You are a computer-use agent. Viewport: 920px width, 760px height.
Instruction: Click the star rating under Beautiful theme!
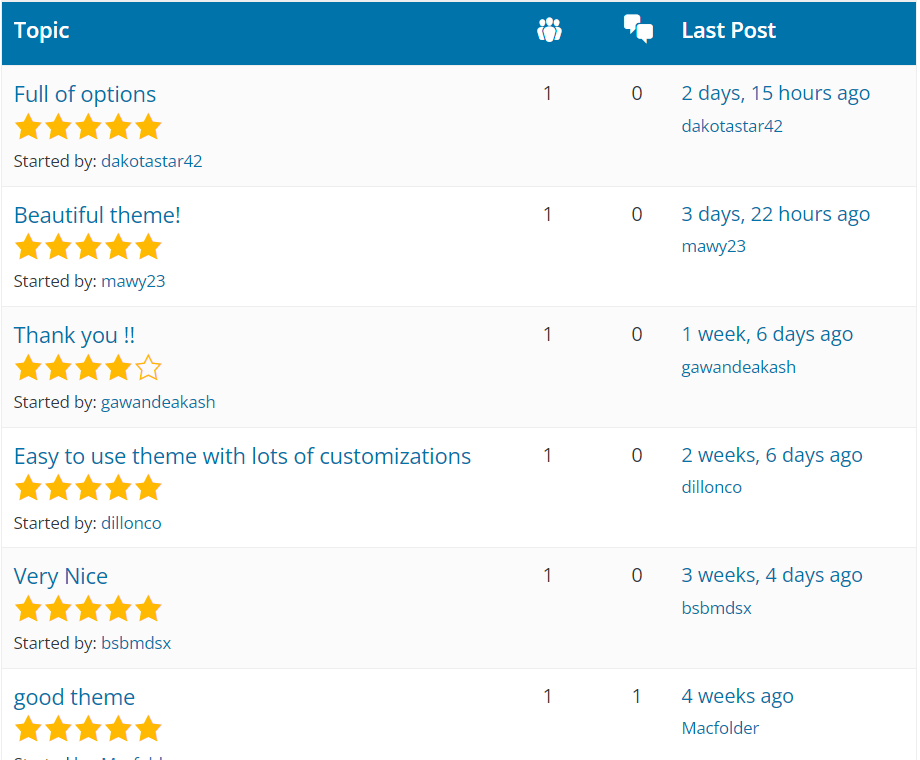pyautogui.click(x=88, y=247)
